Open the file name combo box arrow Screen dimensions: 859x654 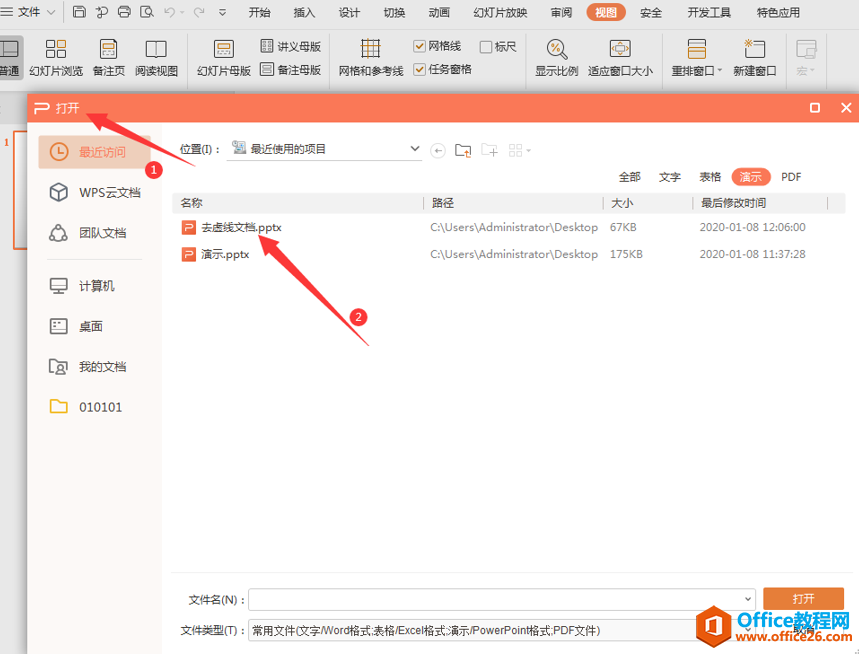[748, 600]
